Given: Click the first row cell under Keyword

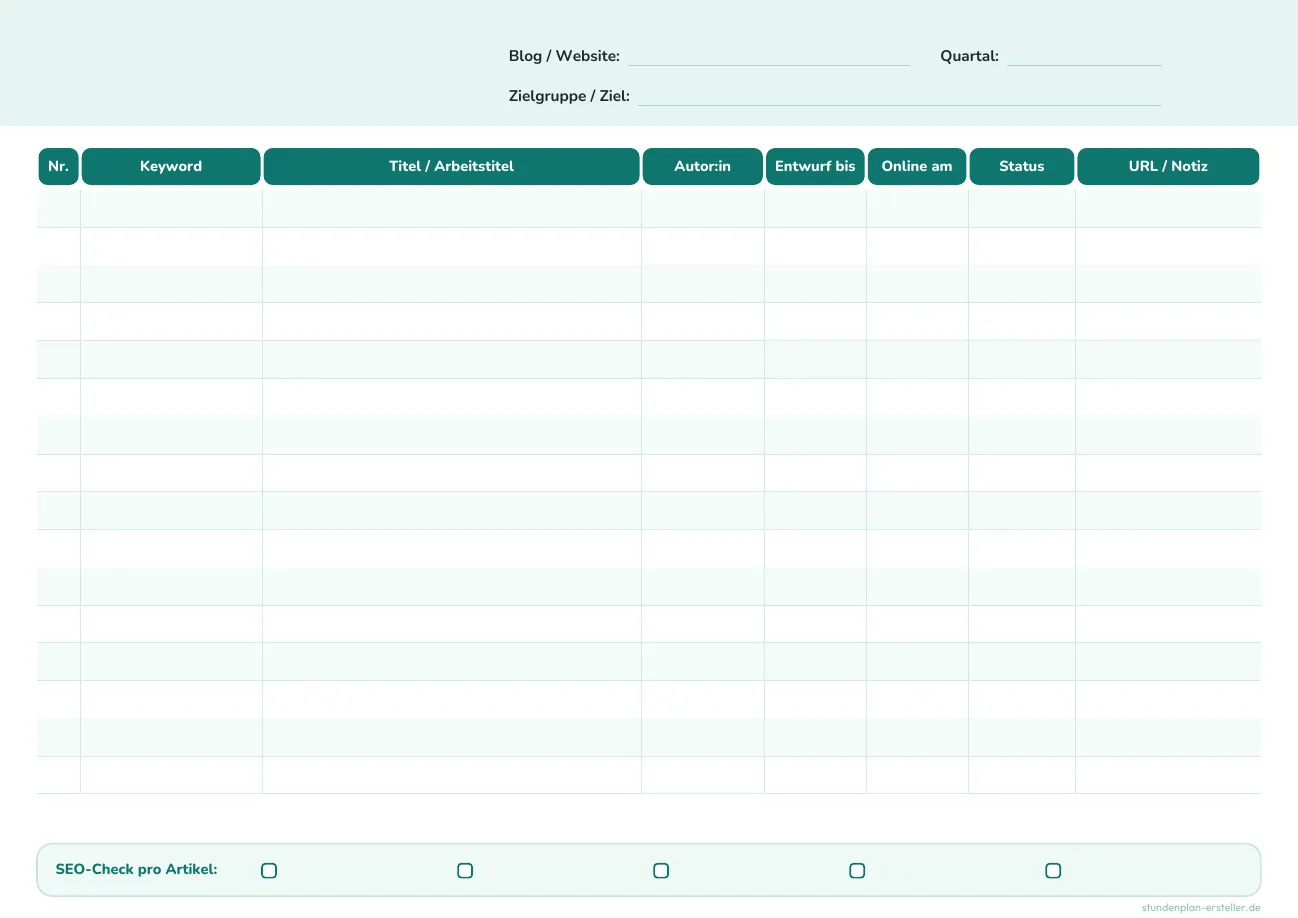Looking at the screenshot, I should pyautogui.click(x=171, y=209).
